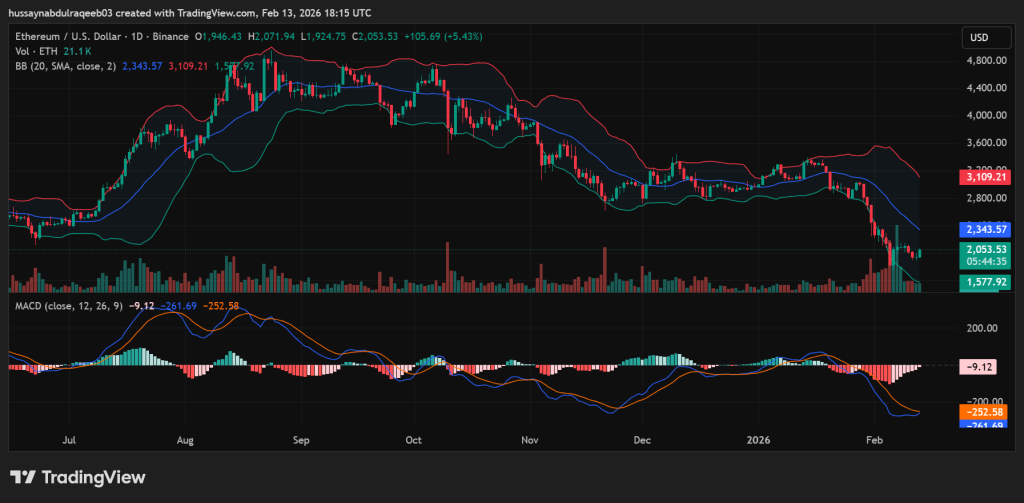
Task: Click the orange -252.58 MACD signal tag
Action: tap(984, 411)
